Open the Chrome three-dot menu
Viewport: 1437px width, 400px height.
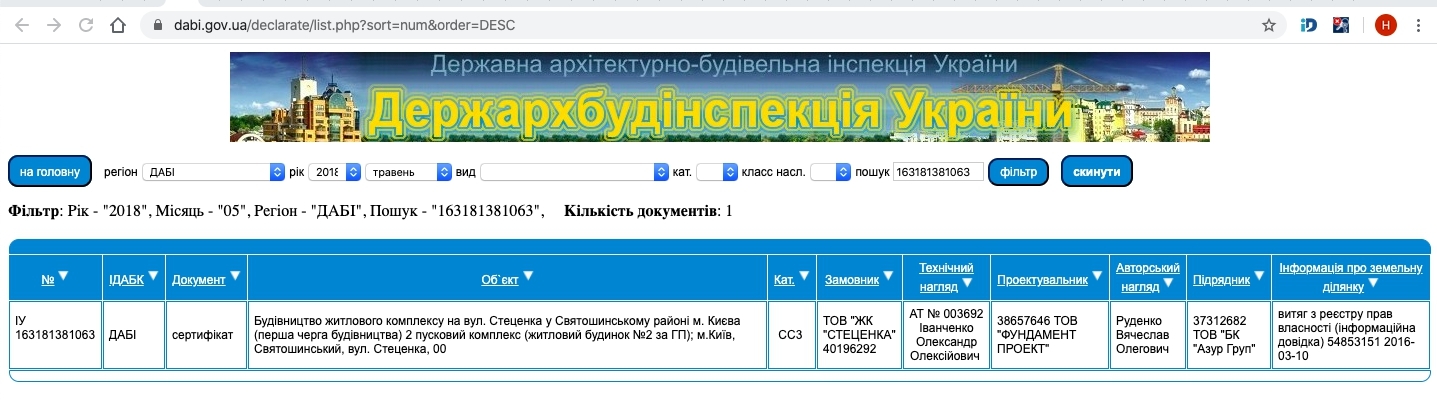pos(1418,25)
